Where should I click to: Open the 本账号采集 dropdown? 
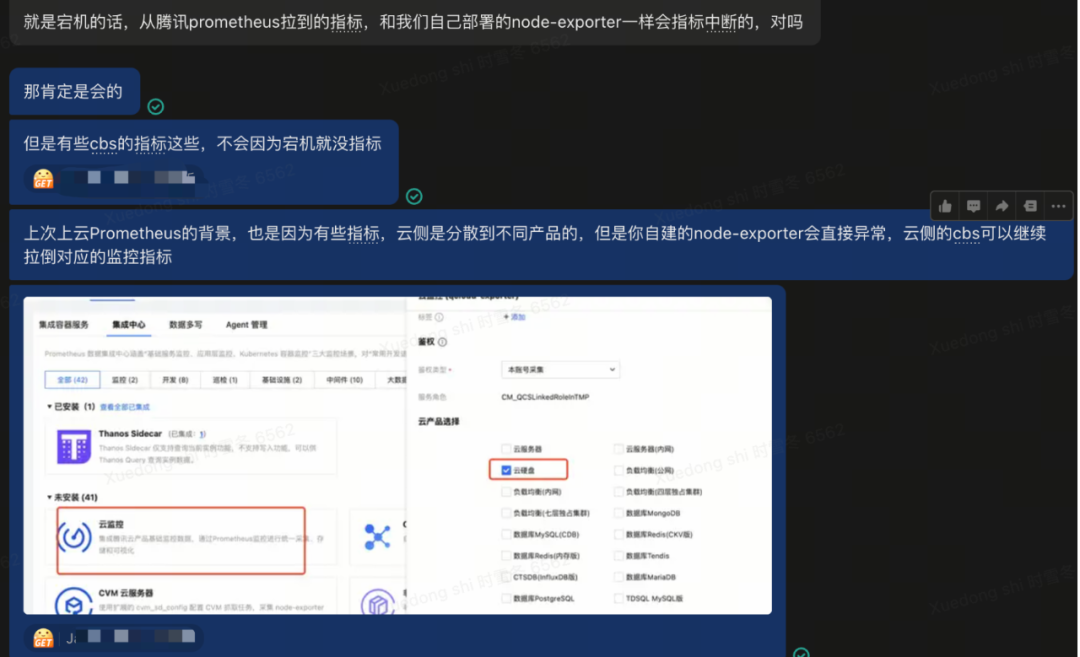coord(560,370)
